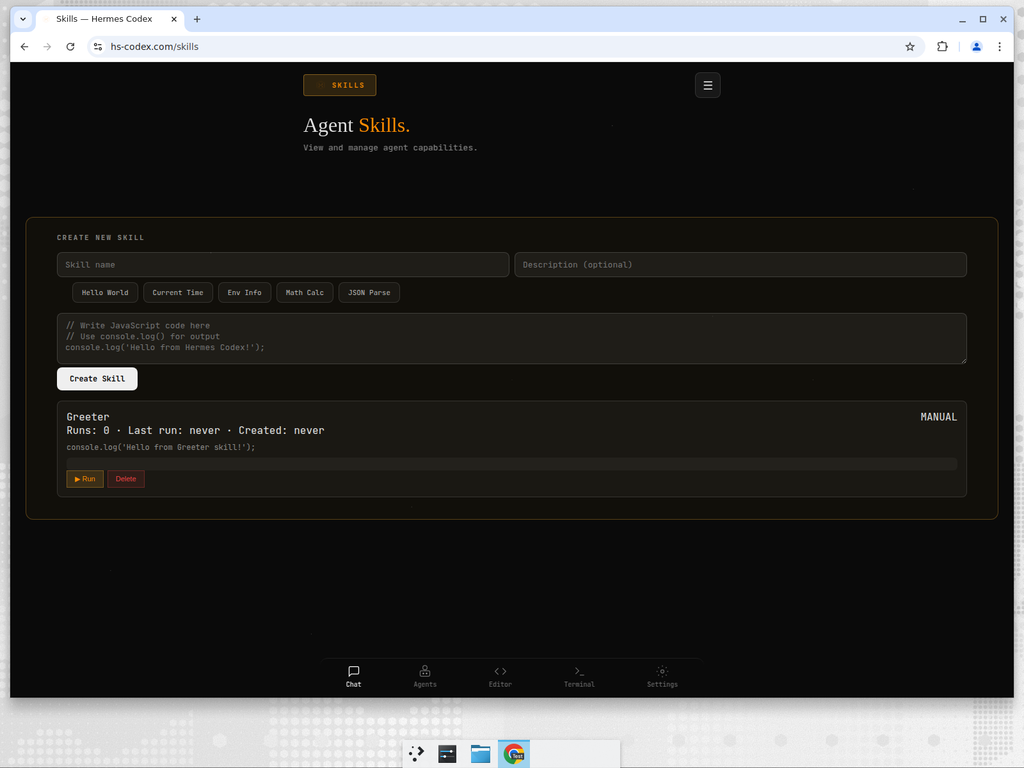
Task: Click the Agent Skills. heading
Action: pyautogui.click(x=357, y=125)
